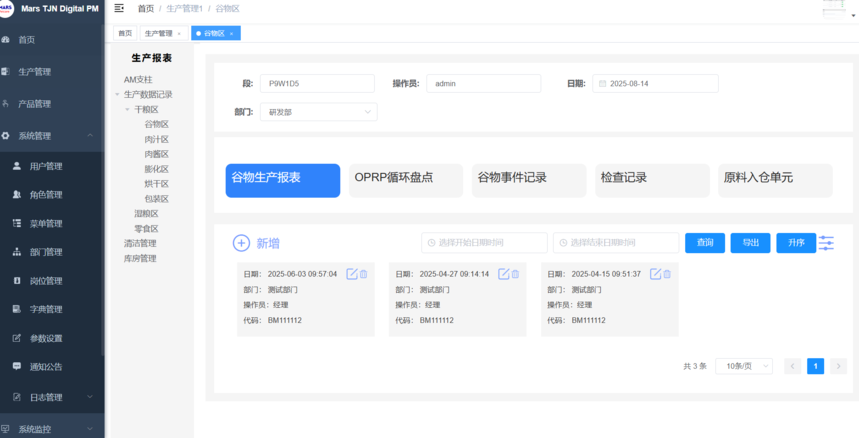Edit the 2025-06-03 09:57:04 record
Image resolution: width=859 pixels, height=438 pixels.
(x=352, y=274)
